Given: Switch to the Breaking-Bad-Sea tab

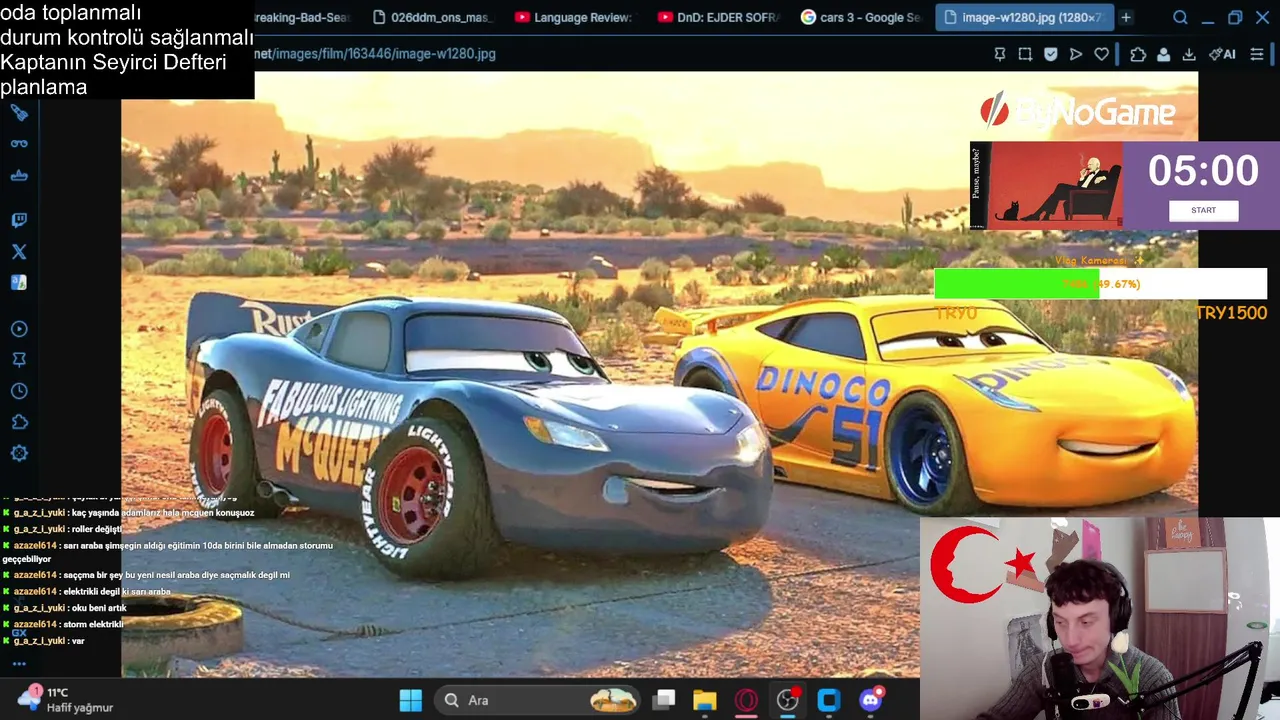Looking at the screenshot, I should click(303, 17).
